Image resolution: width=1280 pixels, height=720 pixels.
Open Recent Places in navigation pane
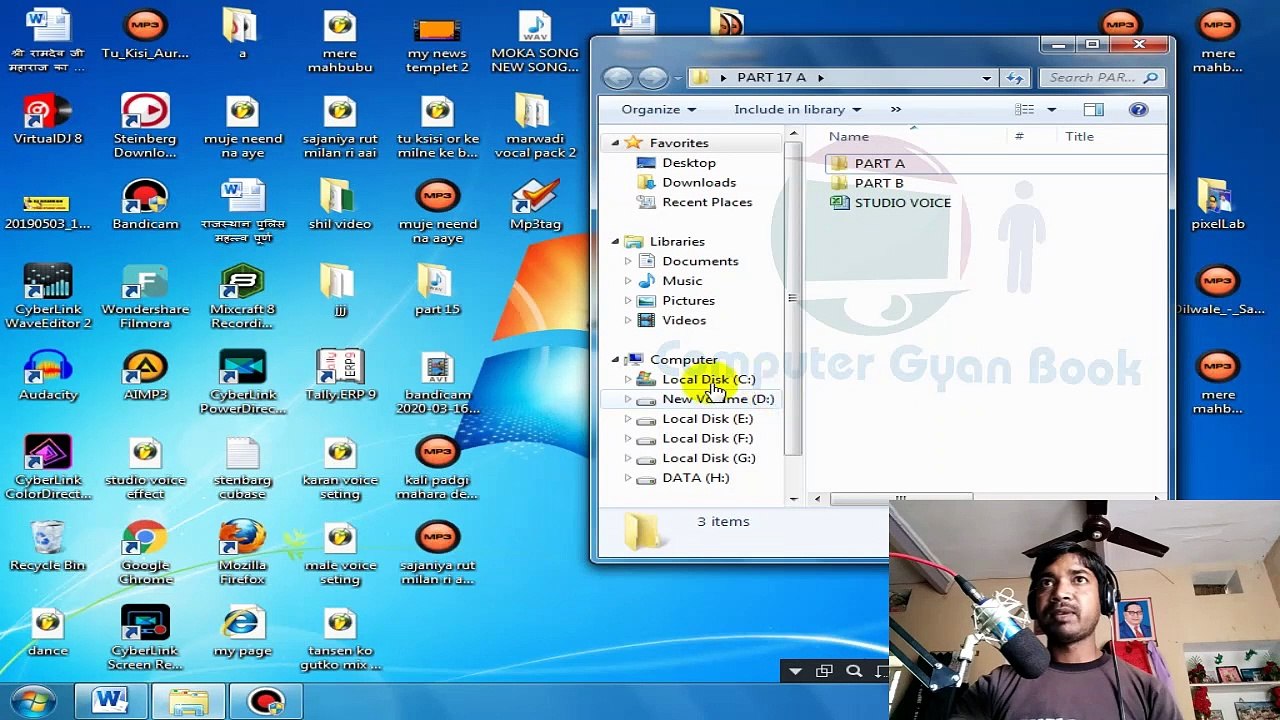click(x=706, y=202)
